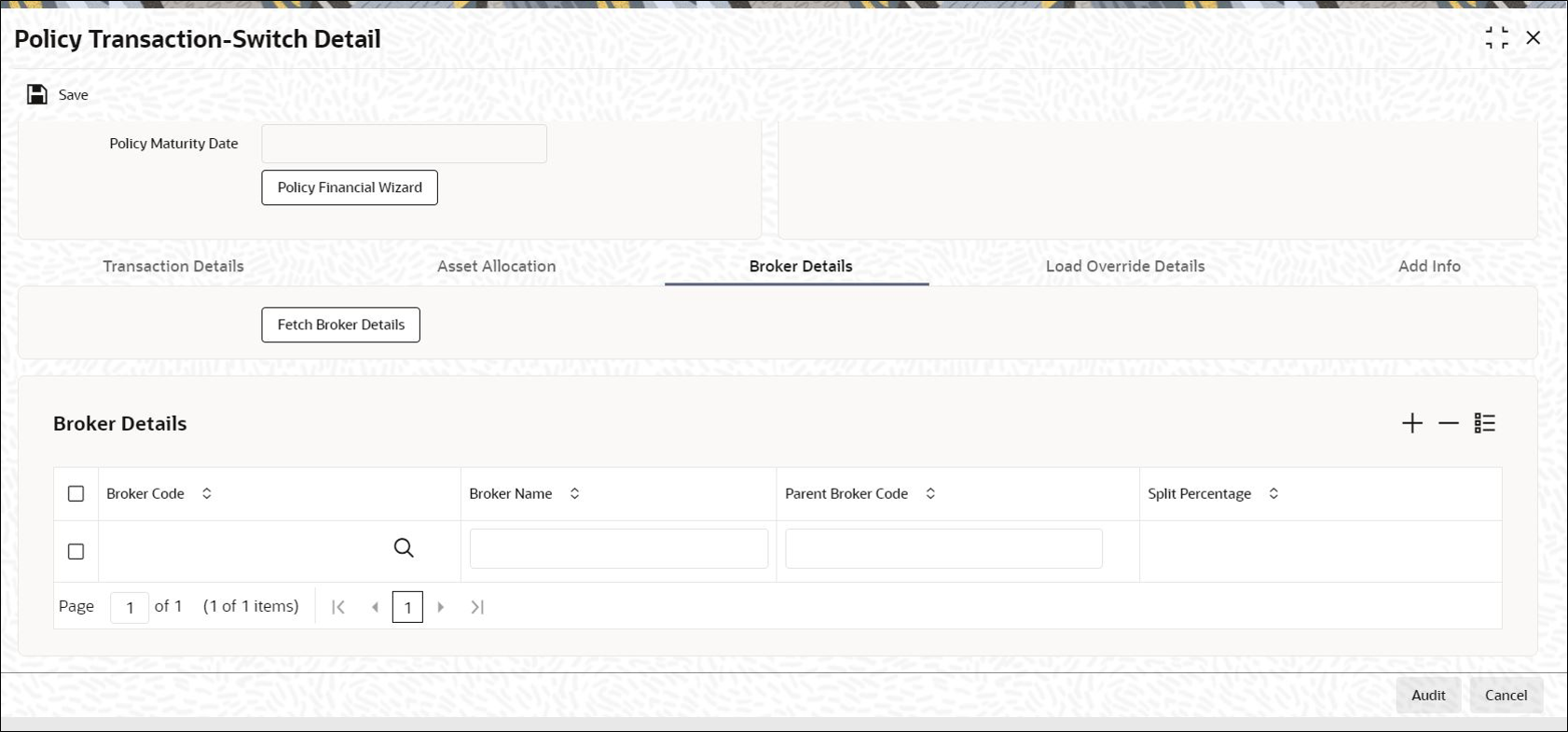Click the '(1 of 1 items)' text
The height and width of the screenshot is (732, 1568).
click(x=251, y=606)
